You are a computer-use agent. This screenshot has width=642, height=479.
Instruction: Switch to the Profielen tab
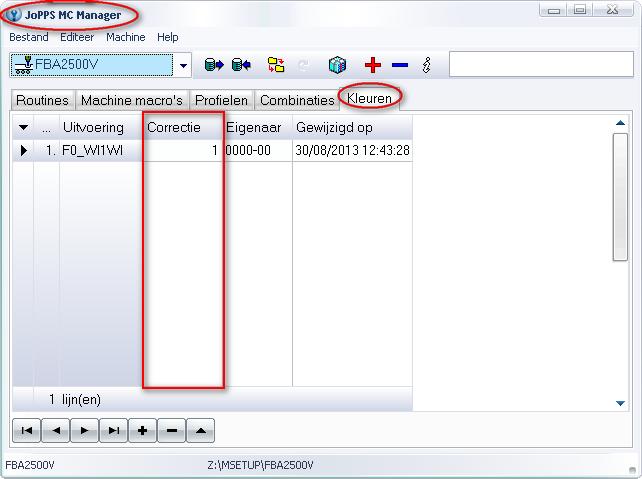221,100
